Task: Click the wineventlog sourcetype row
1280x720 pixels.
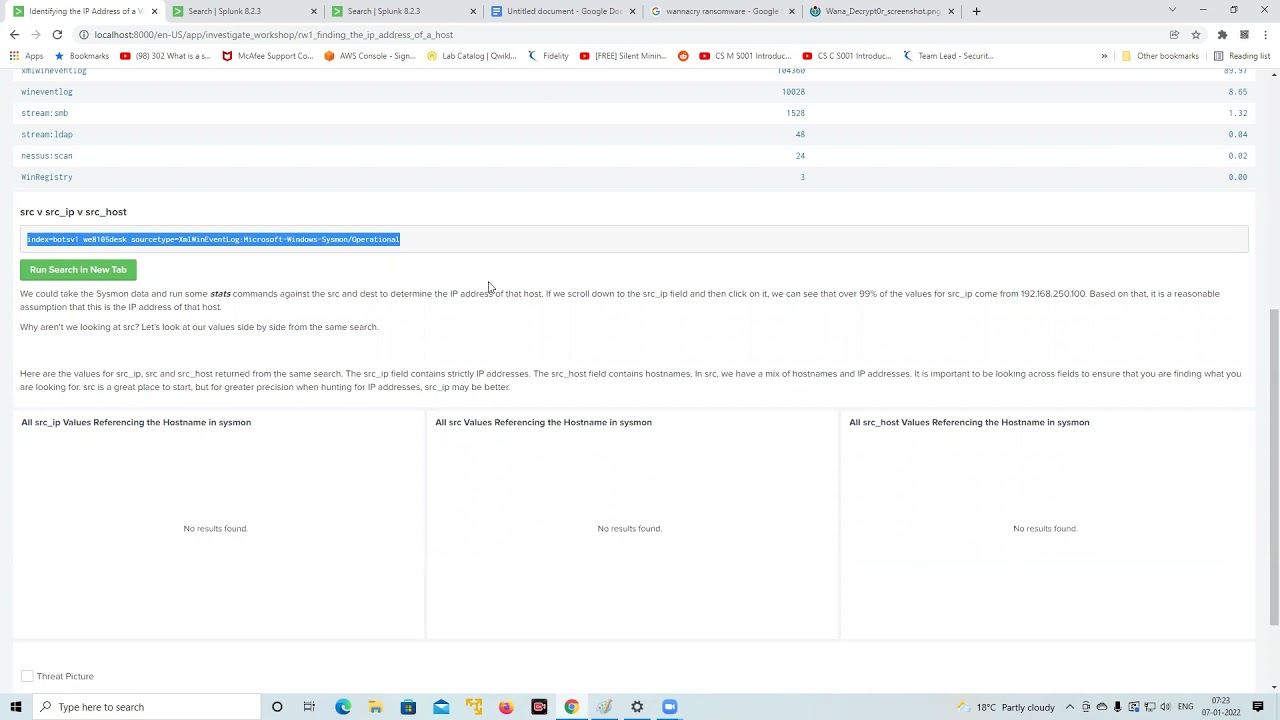Action: (x=634, y=92)
